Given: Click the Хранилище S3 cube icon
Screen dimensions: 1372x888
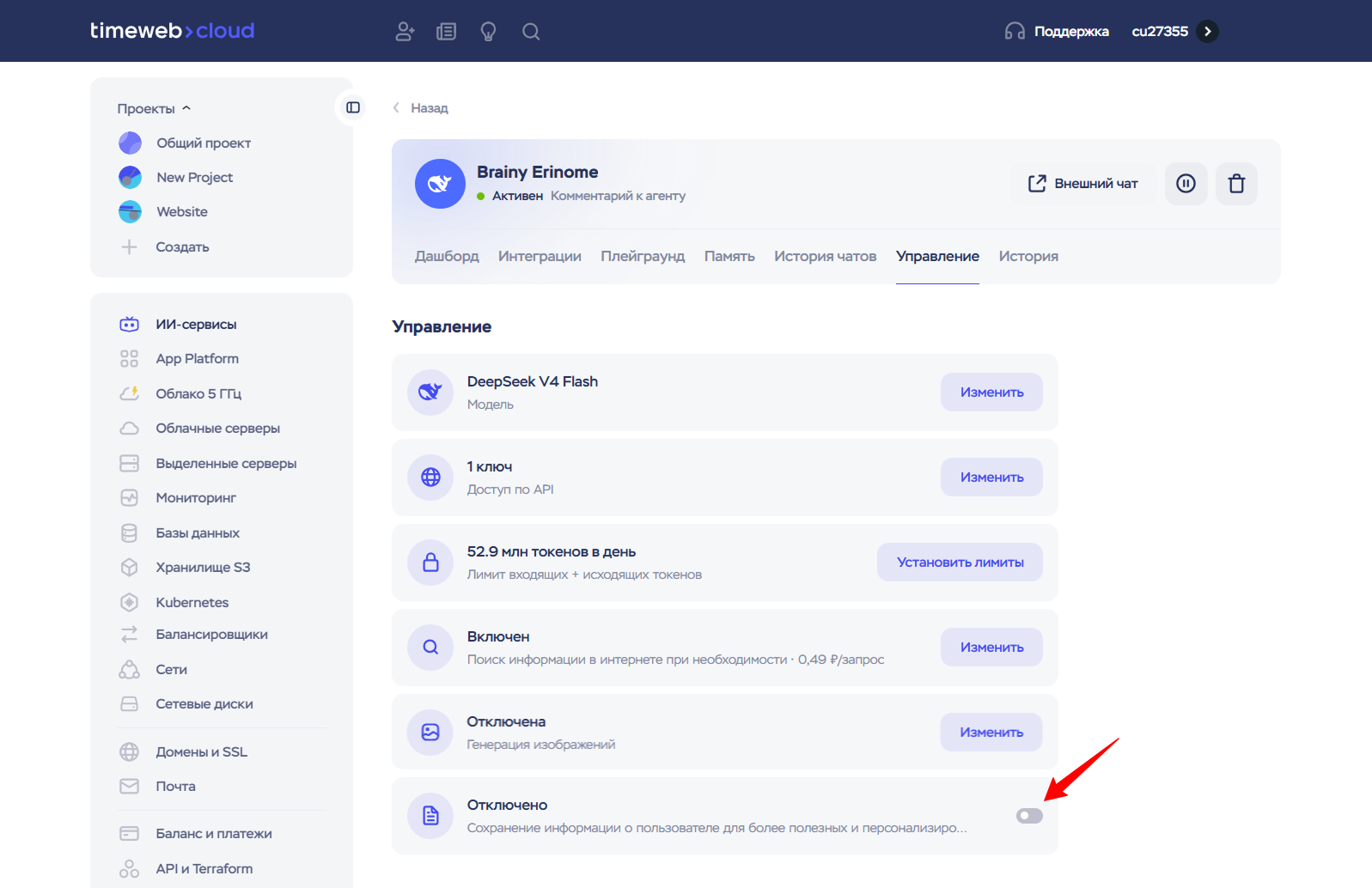Looking at the screenshot, I should (129, 568).
